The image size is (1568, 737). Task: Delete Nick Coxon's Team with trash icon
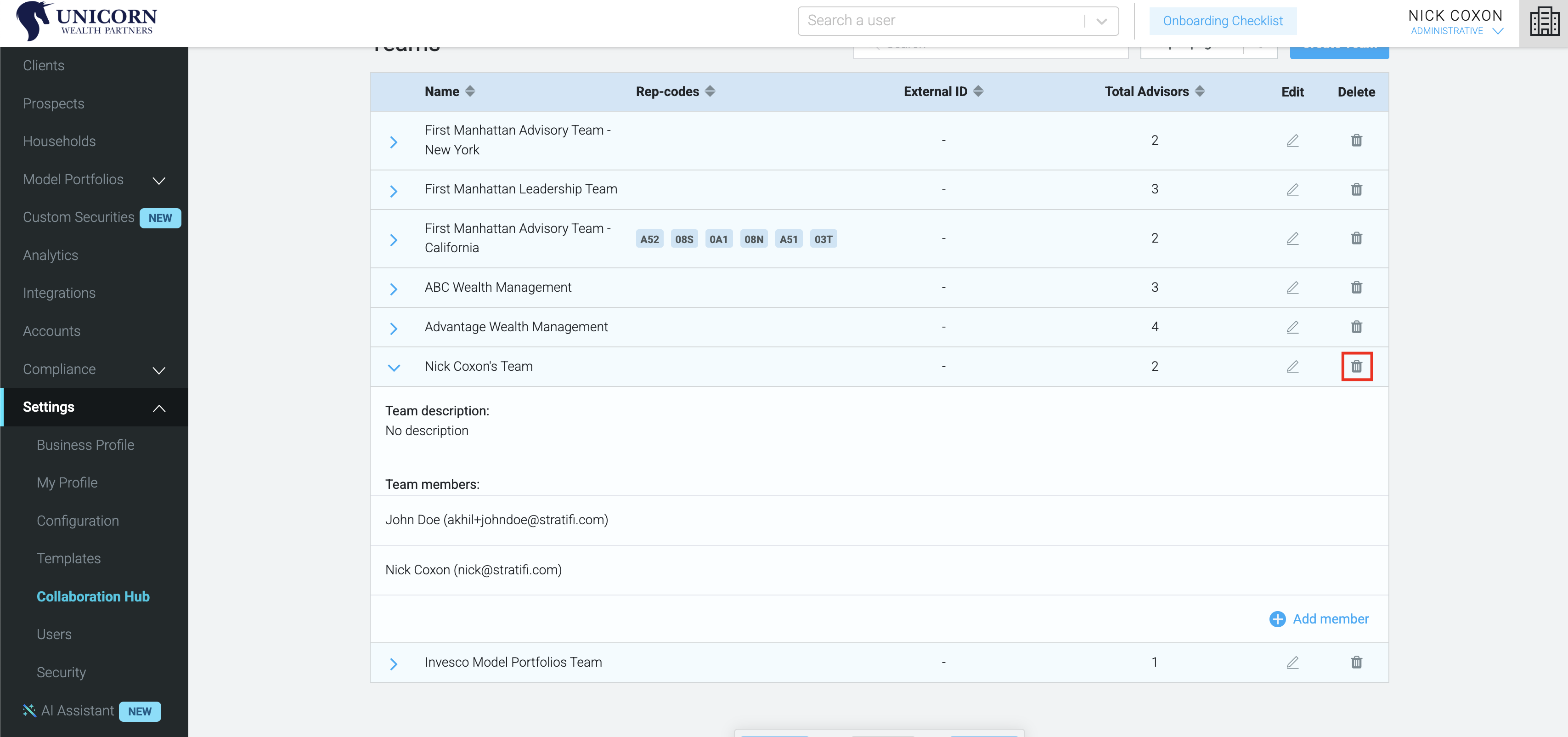[x=1356, y=366]
